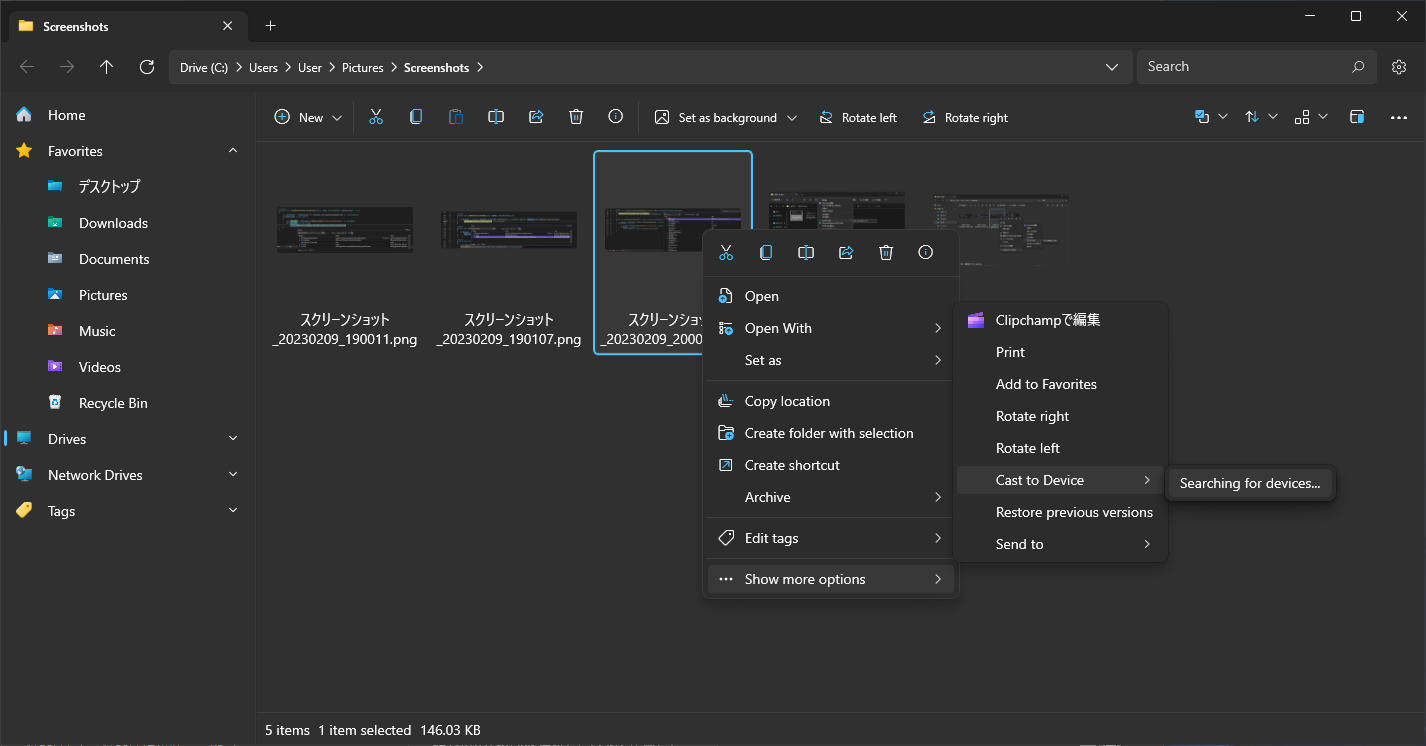Delete the screenshot via trash icon
Image resolution: width=1426 pixels, height=746 pixels.
pos(886,252)
